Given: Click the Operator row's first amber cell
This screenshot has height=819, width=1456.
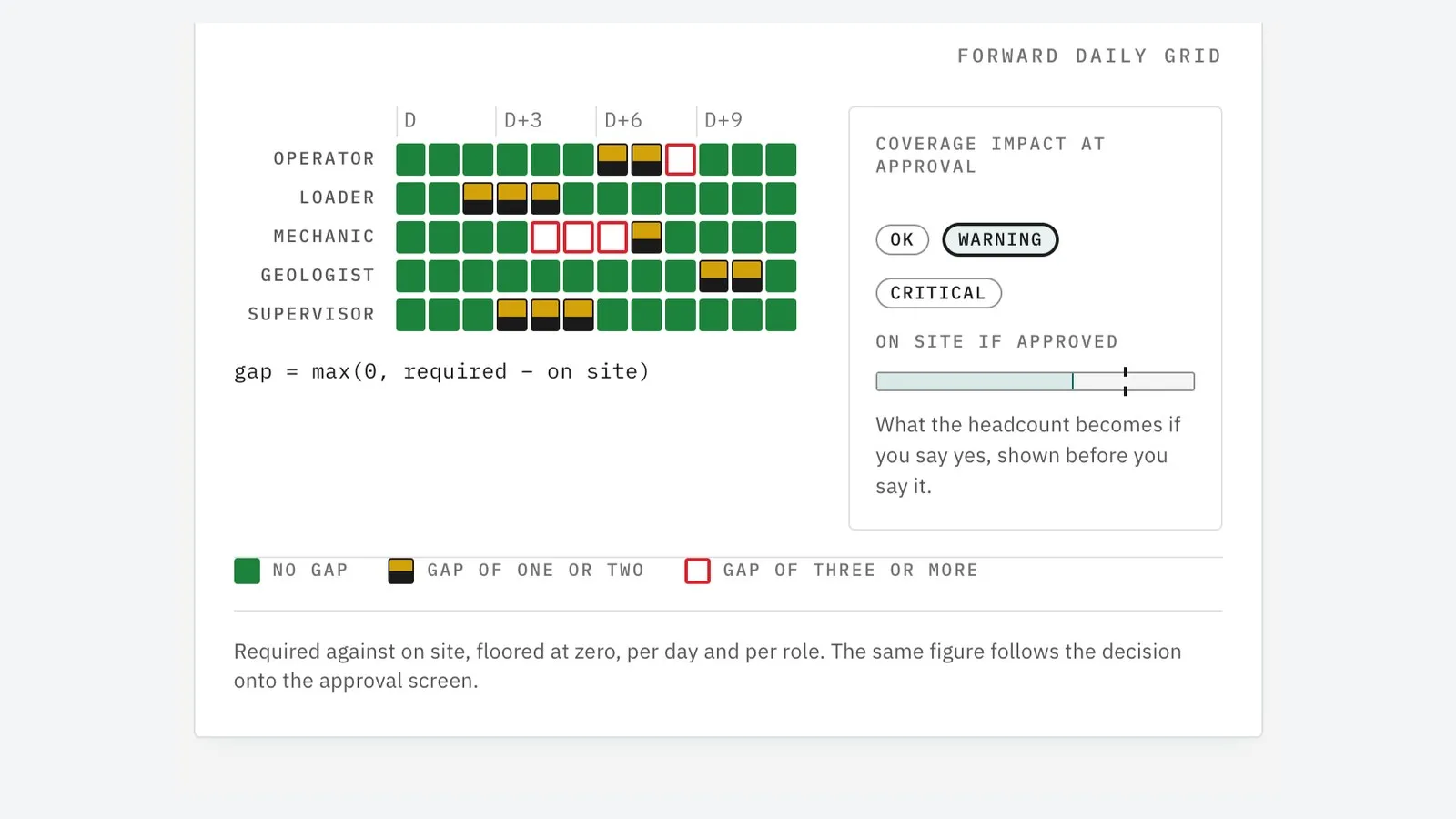Looking at the screenshot, I should click(612, 159).
